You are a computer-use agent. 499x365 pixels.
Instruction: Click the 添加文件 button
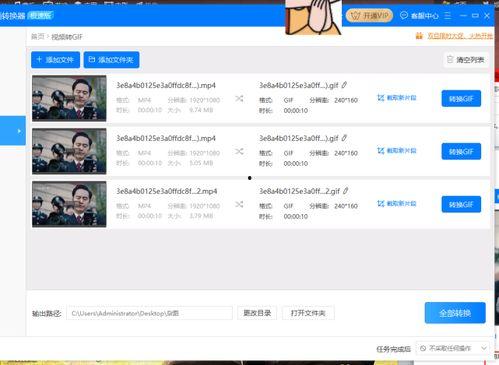tap(55, 60)
